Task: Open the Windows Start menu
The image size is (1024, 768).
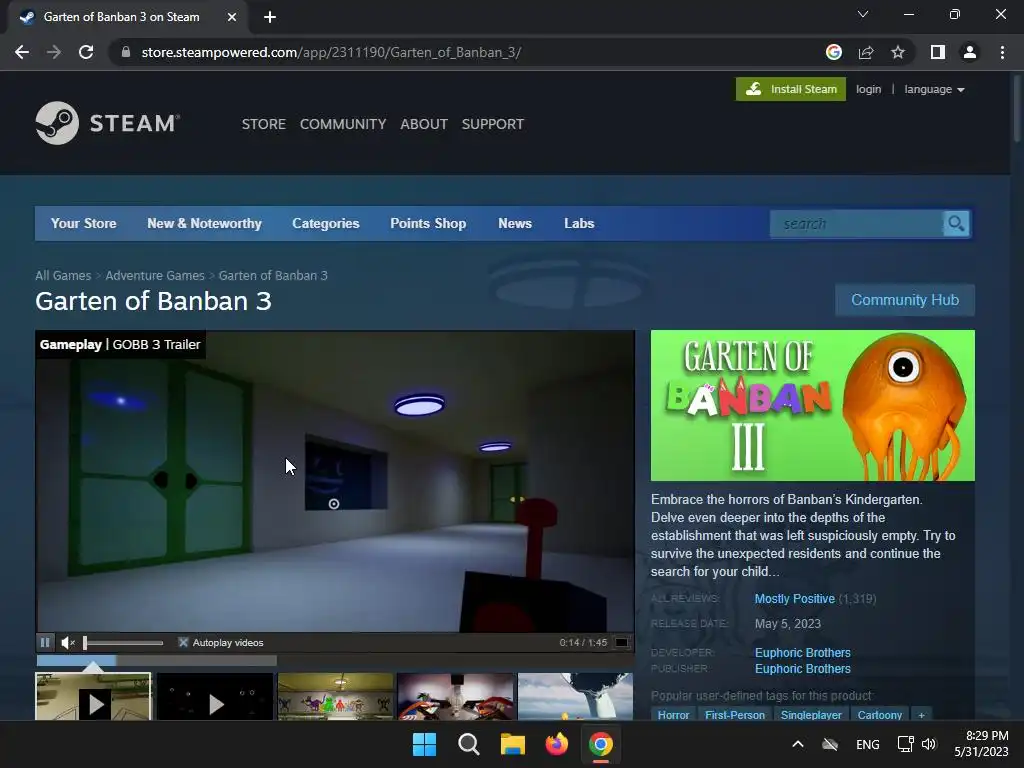Action: (x=424, y=744)
